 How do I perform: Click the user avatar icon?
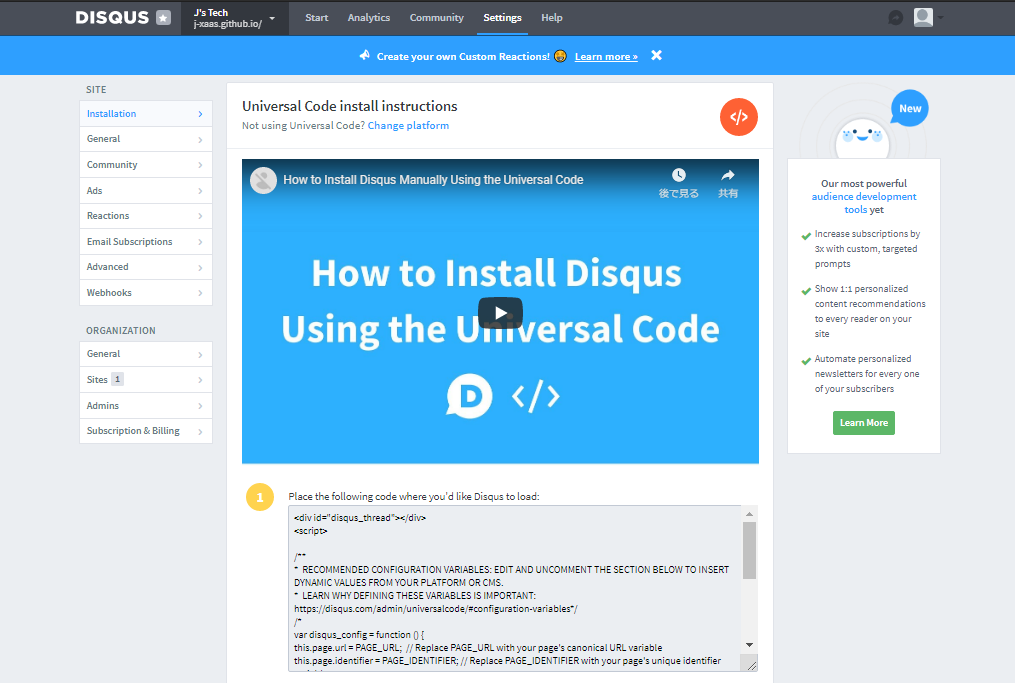(923, 17)
